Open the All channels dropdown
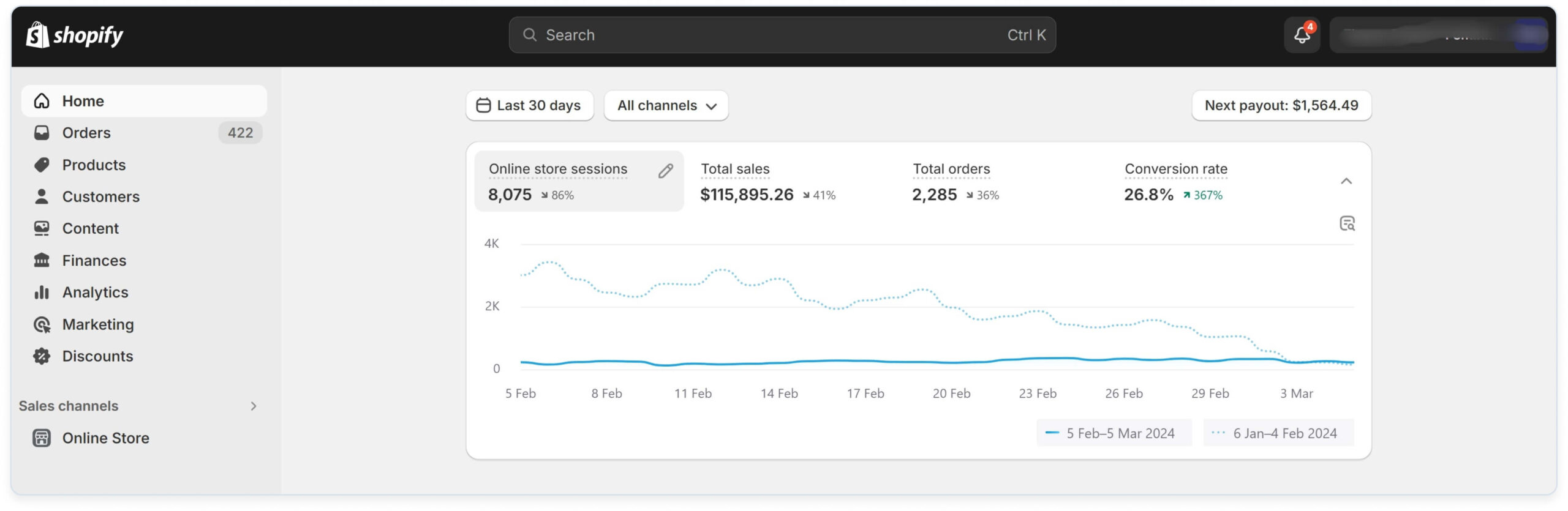The image size is (1568, 511). [666, 106]
